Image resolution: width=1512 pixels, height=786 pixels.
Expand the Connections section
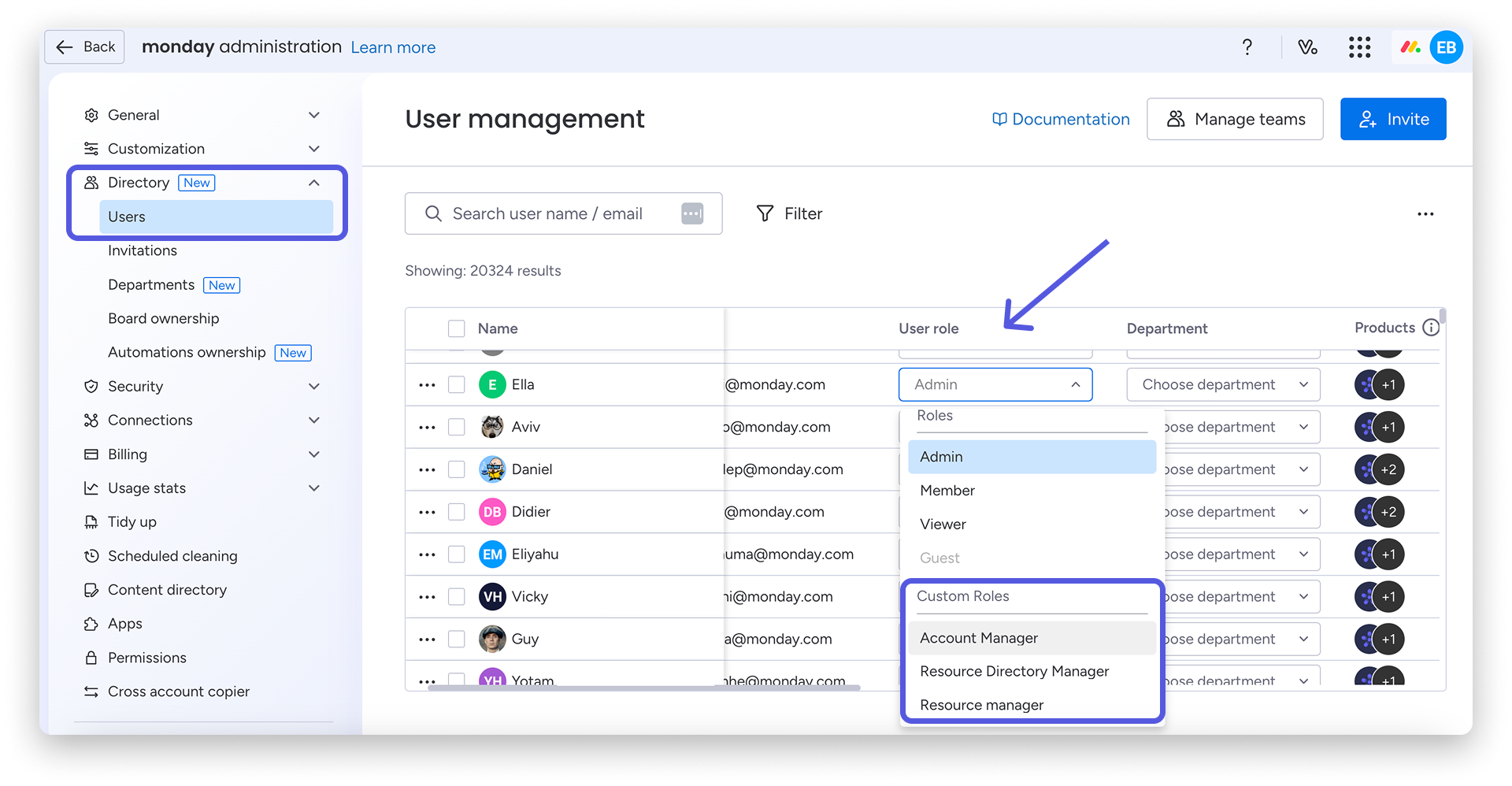314,420
